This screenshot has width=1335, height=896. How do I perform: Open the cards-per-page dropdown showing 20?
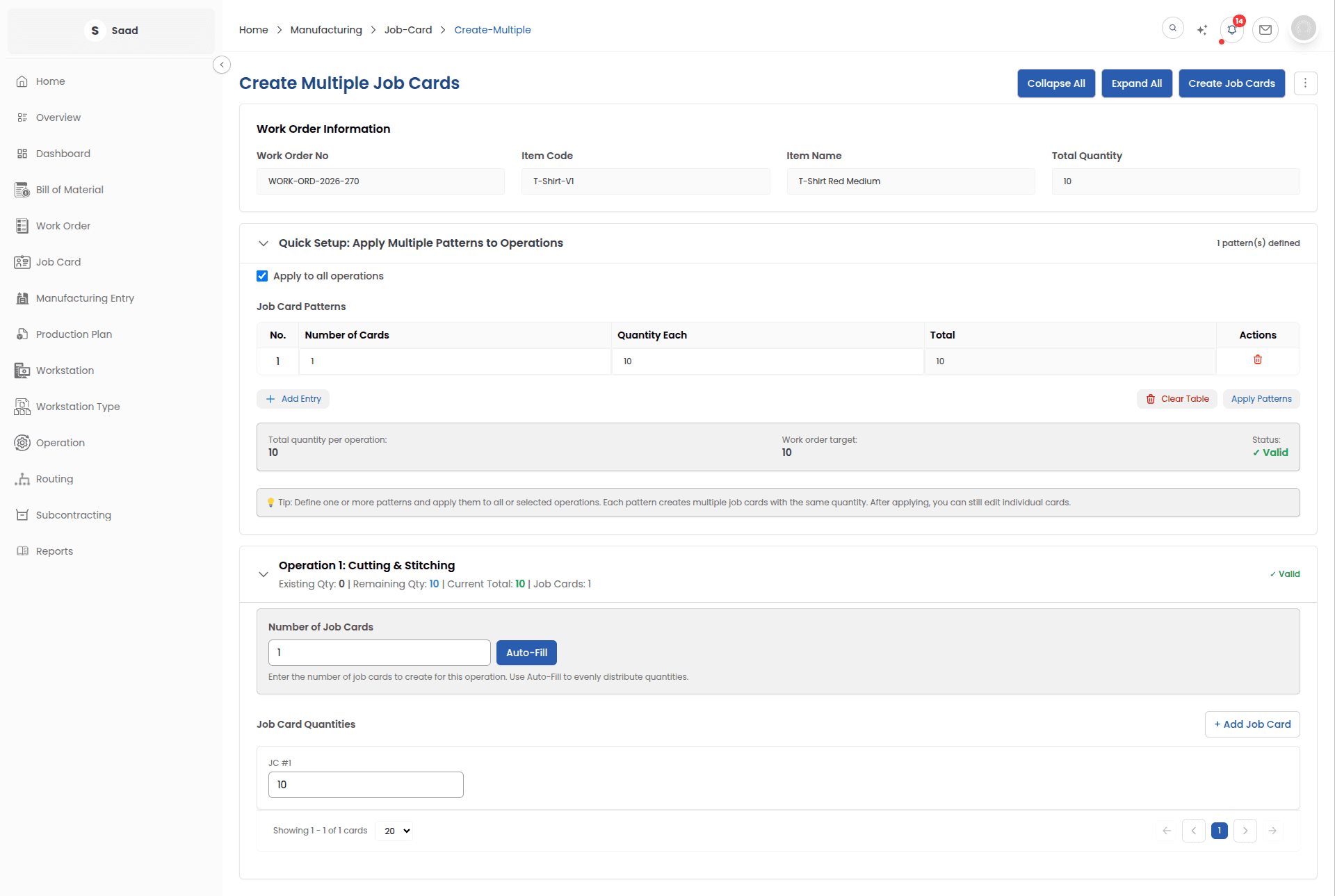pos(394,831)
